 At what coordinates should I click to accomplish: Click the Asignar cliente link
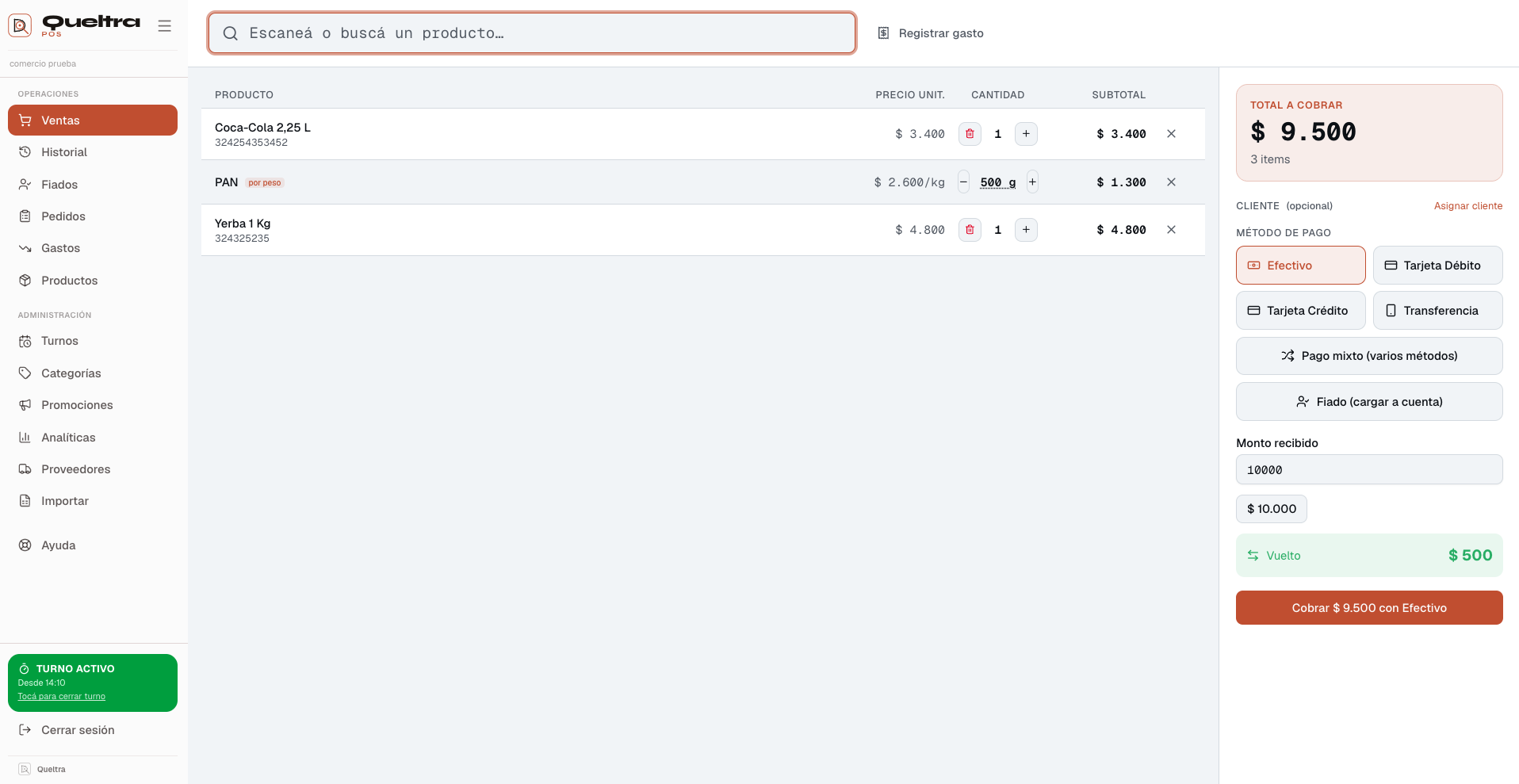[1467, 206]
